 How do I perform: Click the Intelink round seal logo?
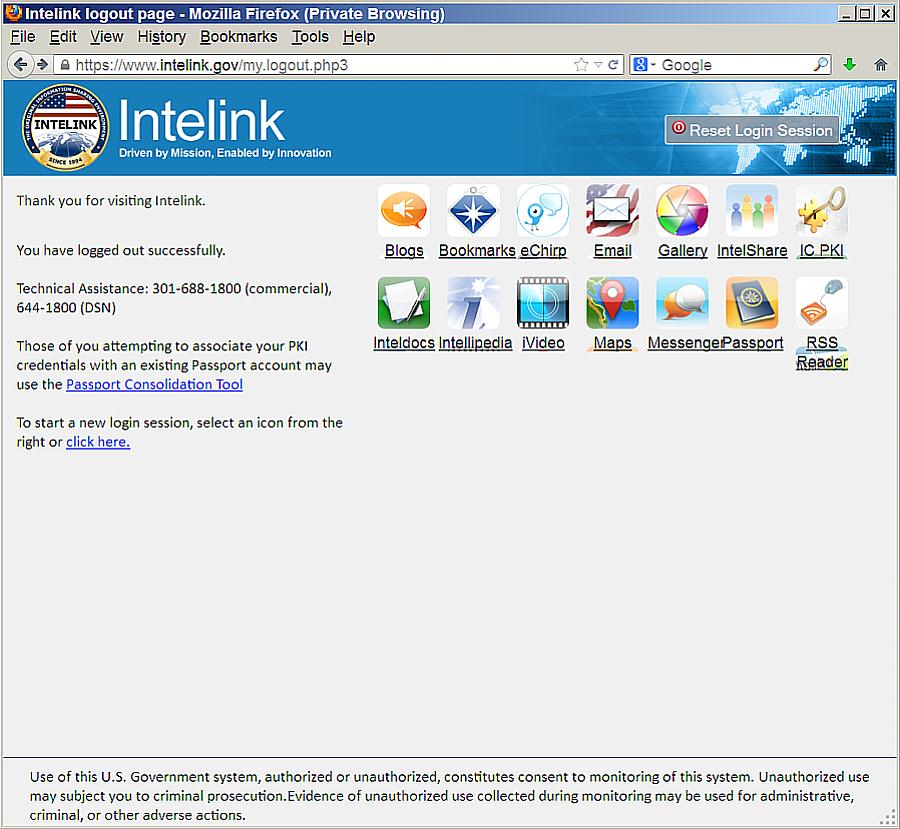point(65,127)
